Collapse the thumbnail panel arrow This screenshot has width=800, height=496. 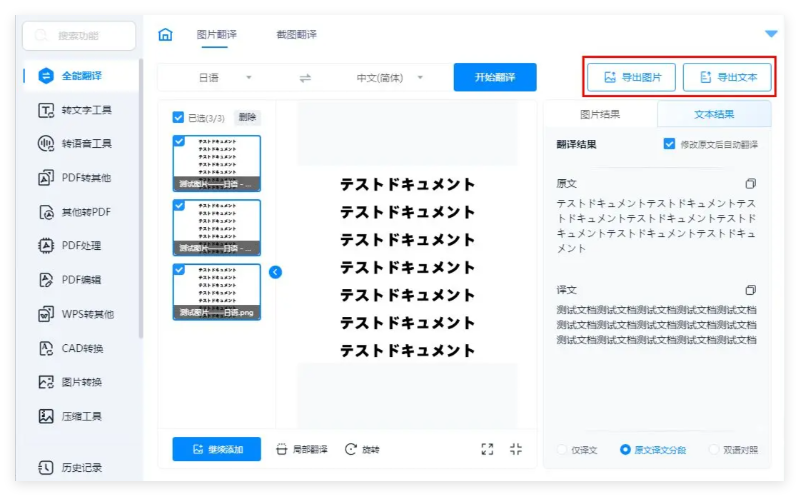pyautogui.click(x=276, y=272)
